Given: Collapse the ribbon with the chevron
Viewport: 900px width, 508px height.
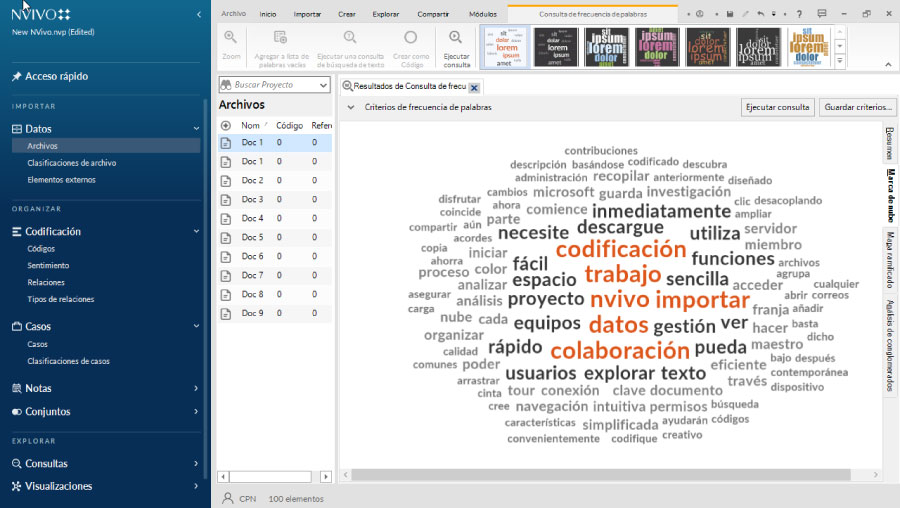Looking at the screenshot, I should point(888,64).
